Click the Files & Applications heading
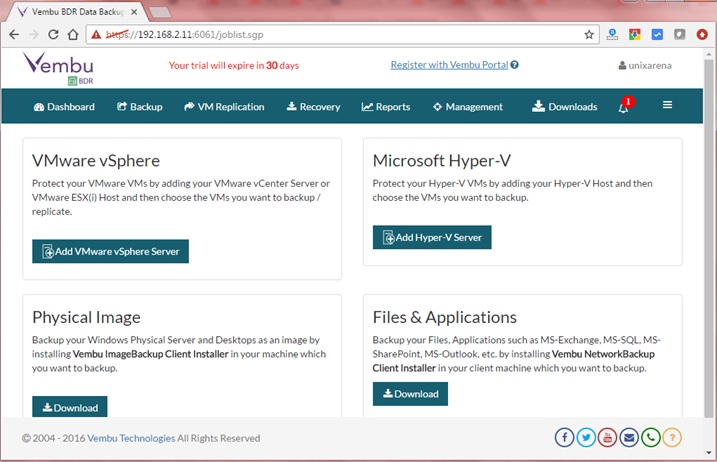Screen dimensions: 717x462 coord(444,317)
